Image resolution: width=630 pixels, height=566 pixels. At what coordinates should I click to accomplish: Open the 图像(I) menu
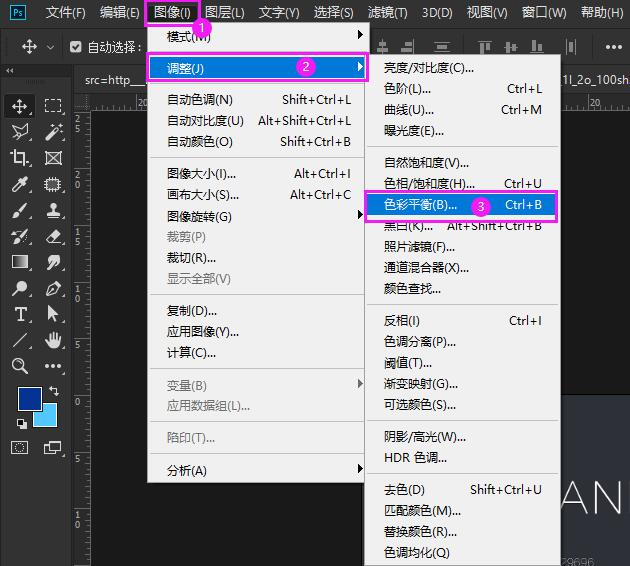(172, 12)
